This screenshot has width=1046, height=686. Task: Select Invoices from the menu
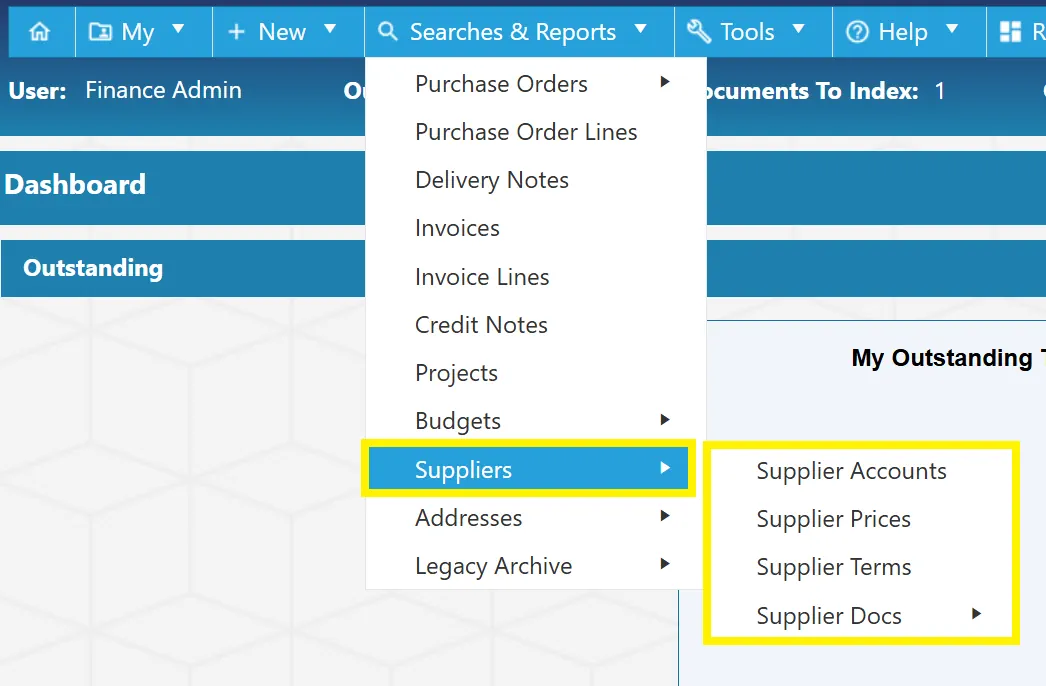pyautogui.click(x=536, y=228)
